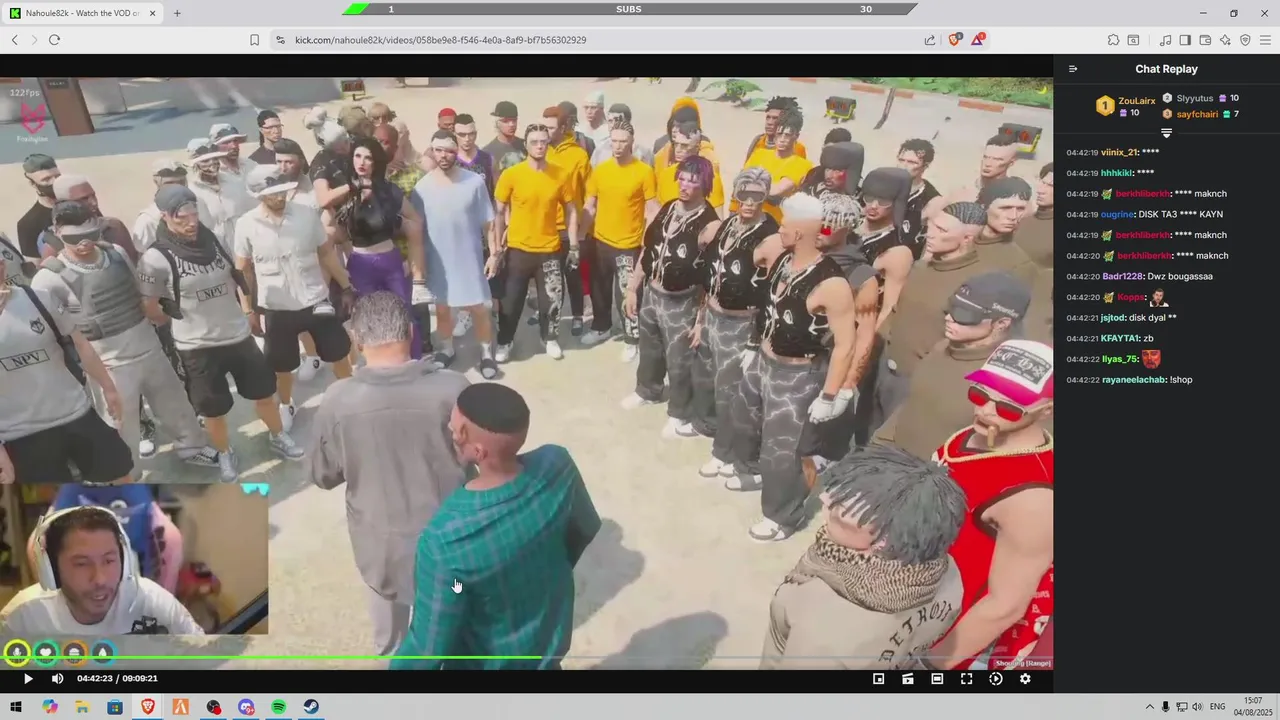Enter fullscreen video mode
The height and width of the screenshot is (720, 1280).
tap(966, 679)
